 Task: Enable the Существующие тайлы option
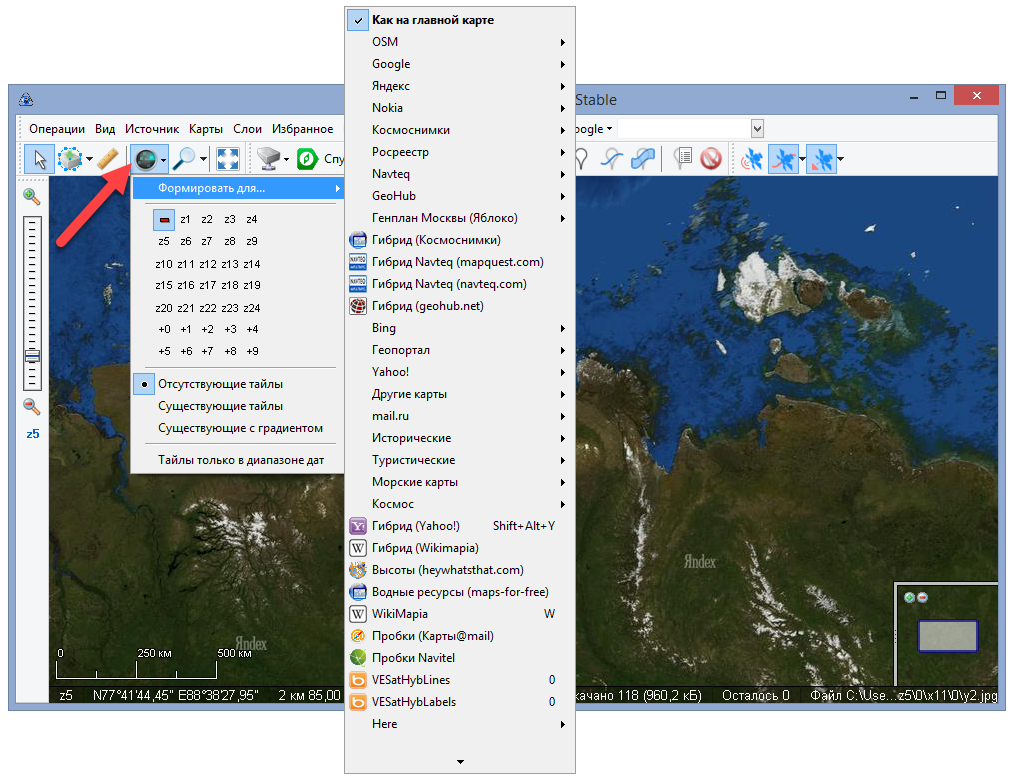(220, 406)
